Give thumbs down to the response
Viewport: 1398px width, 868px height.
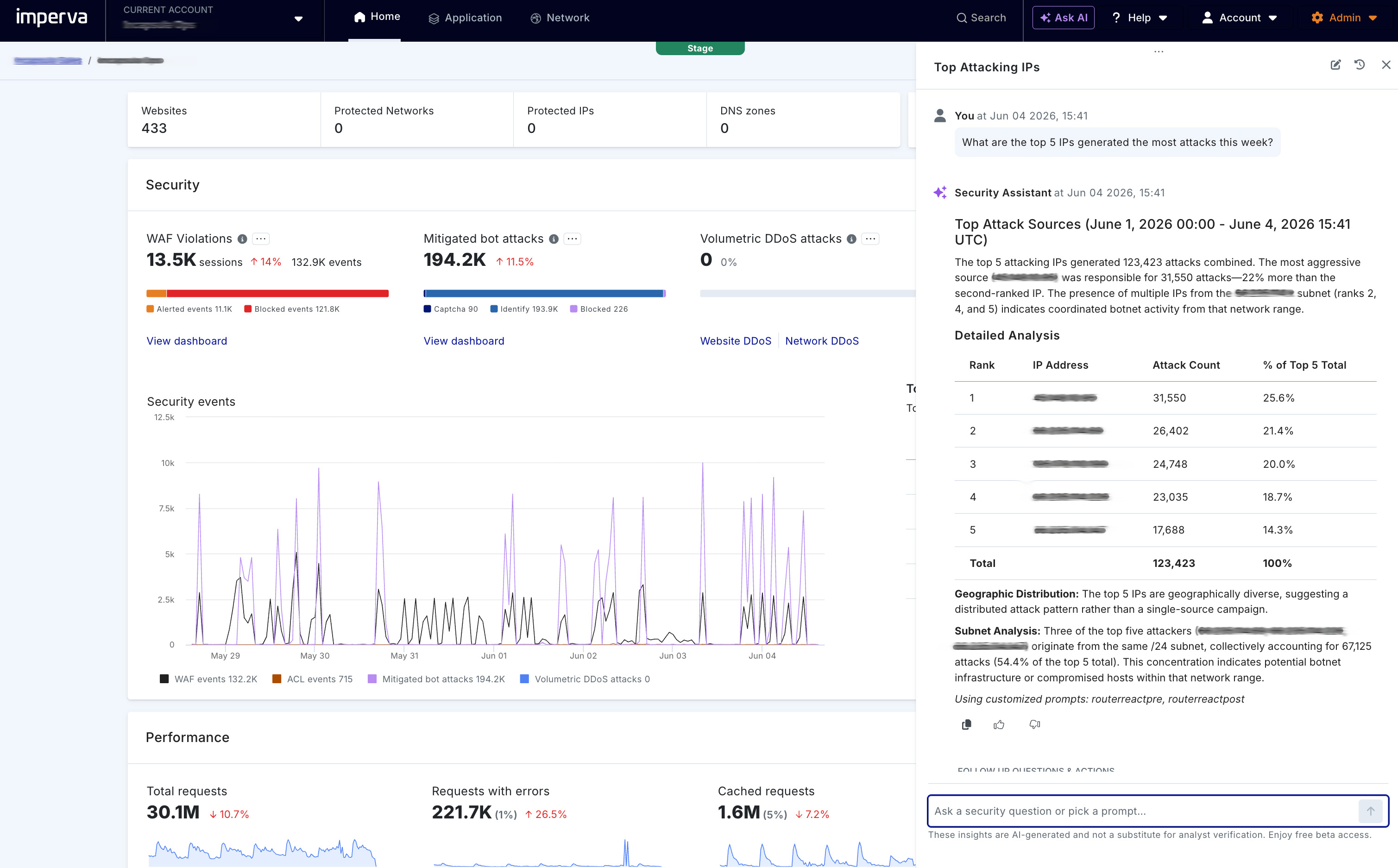1034,724
